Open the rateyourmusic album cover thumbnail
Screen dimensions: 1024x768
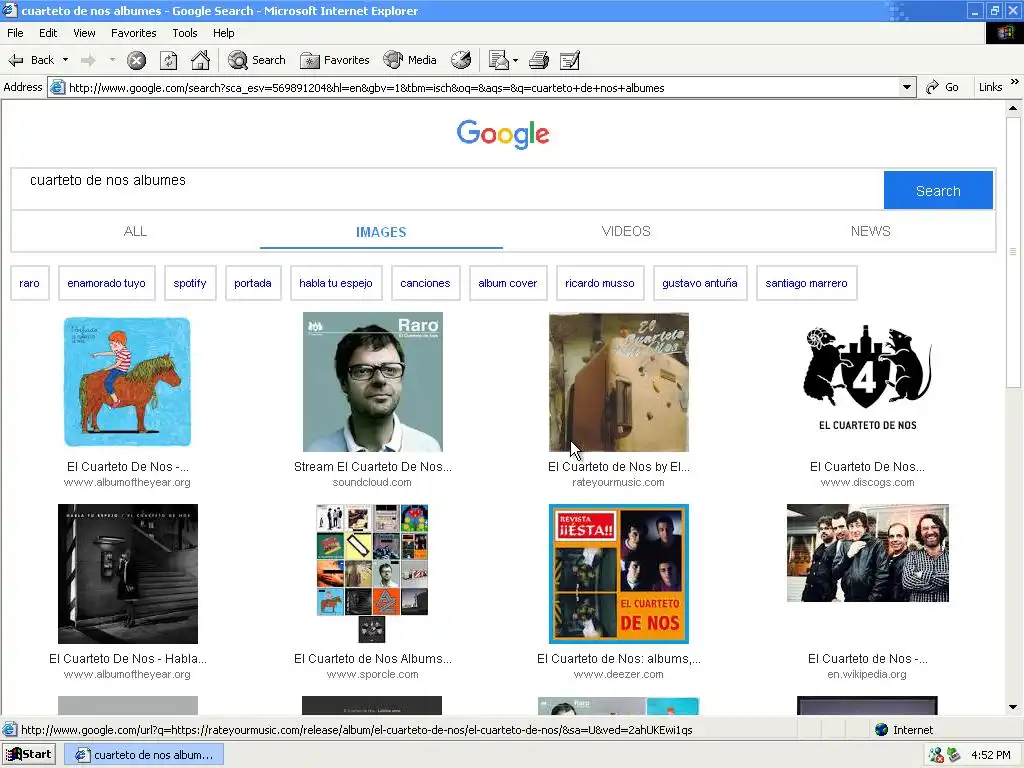tap(618, 382)
